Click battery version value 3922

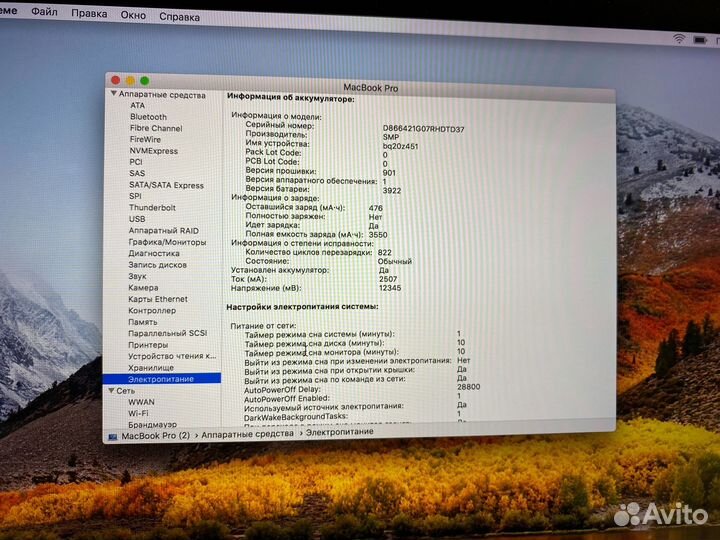click(x=392, y=191)
